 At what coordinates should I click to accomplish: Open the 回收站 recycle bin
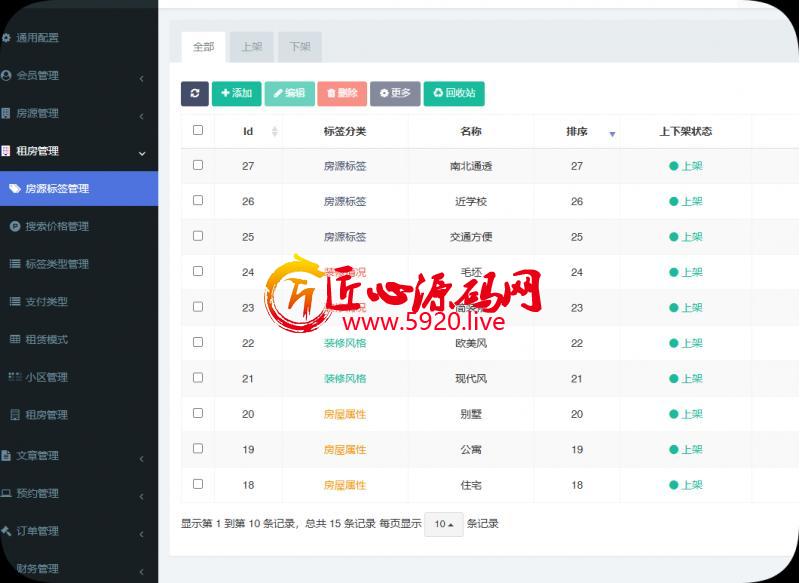coord(454,93)
